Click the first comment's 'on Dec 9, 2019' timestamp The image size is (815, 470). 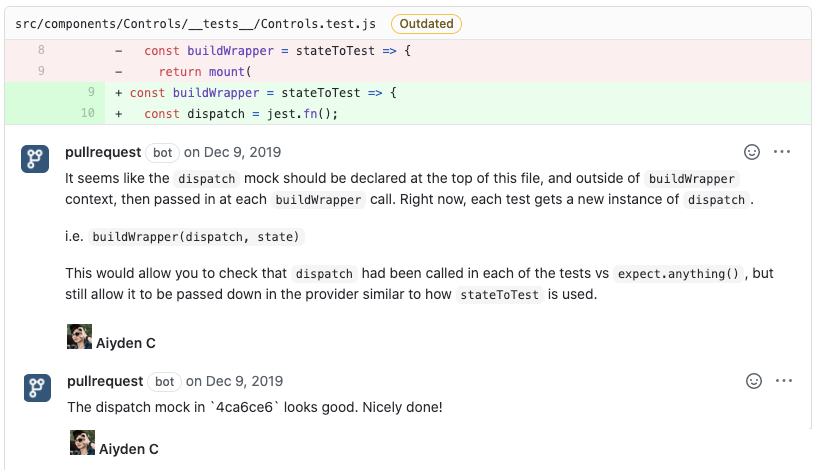click(232, 152)
